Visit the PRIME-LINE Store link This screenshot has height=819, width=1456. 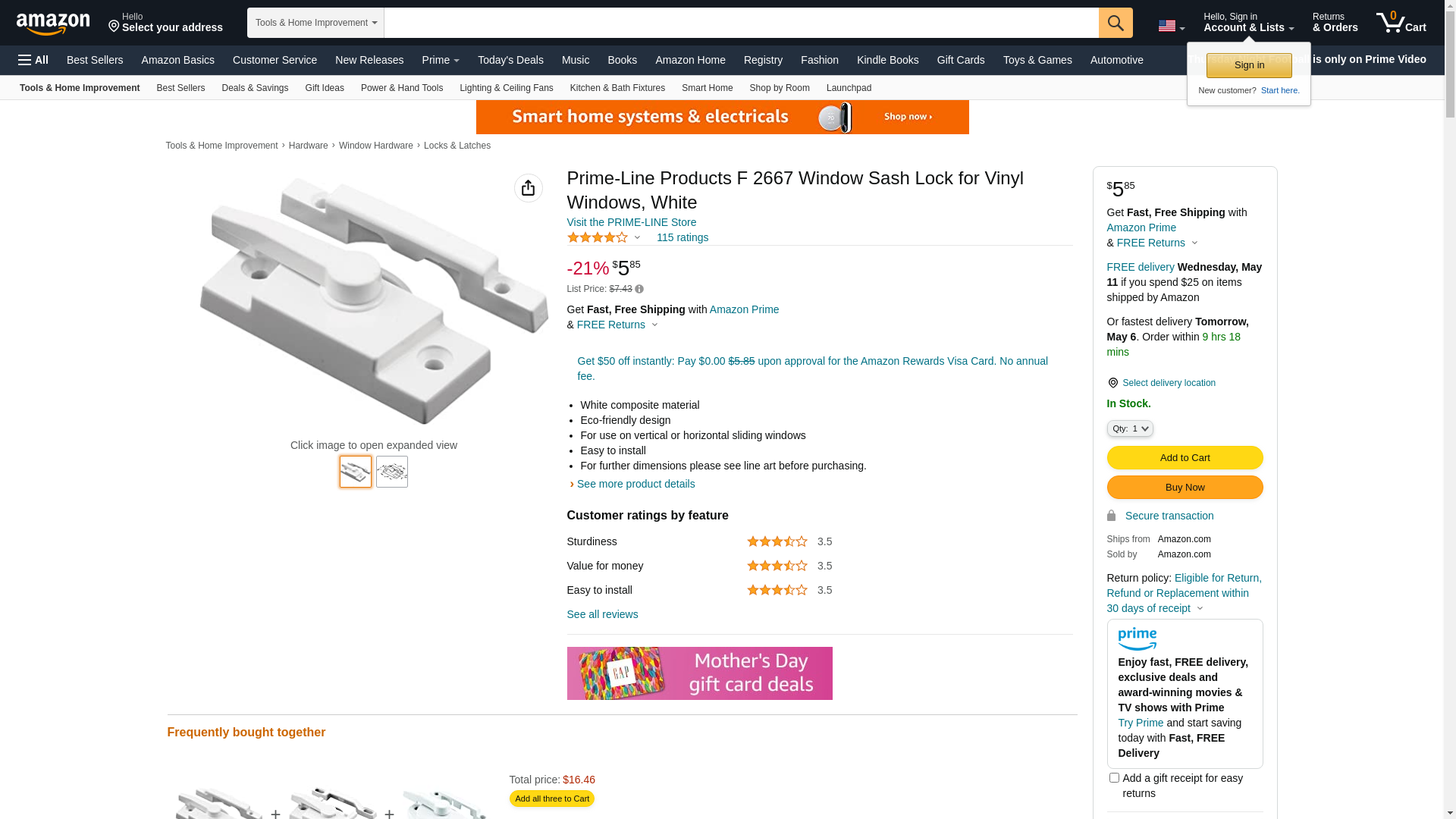(x=631, y=222)
